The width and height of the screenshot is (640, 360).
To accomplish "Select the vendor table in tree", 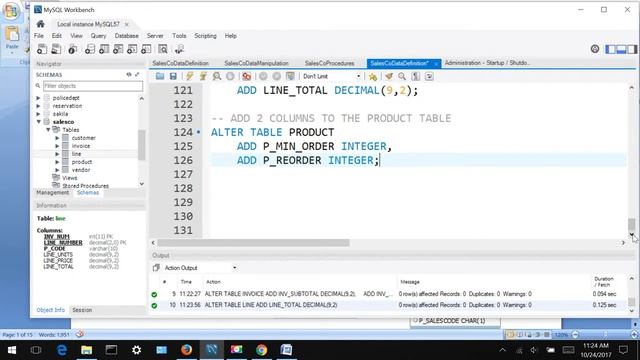I will click(x=81, y=170).
